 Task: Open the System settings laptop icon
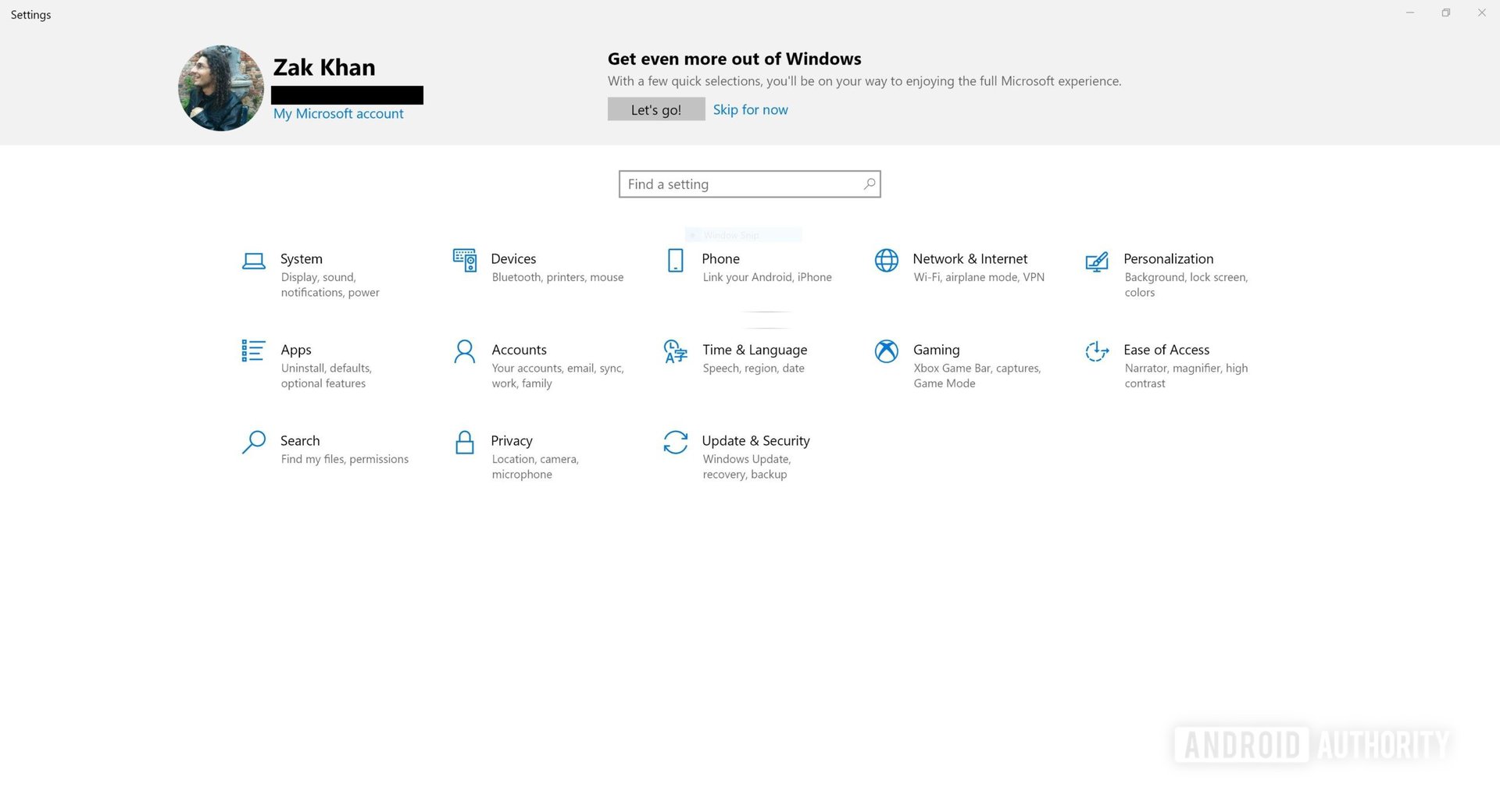click(x=253, y=261)
